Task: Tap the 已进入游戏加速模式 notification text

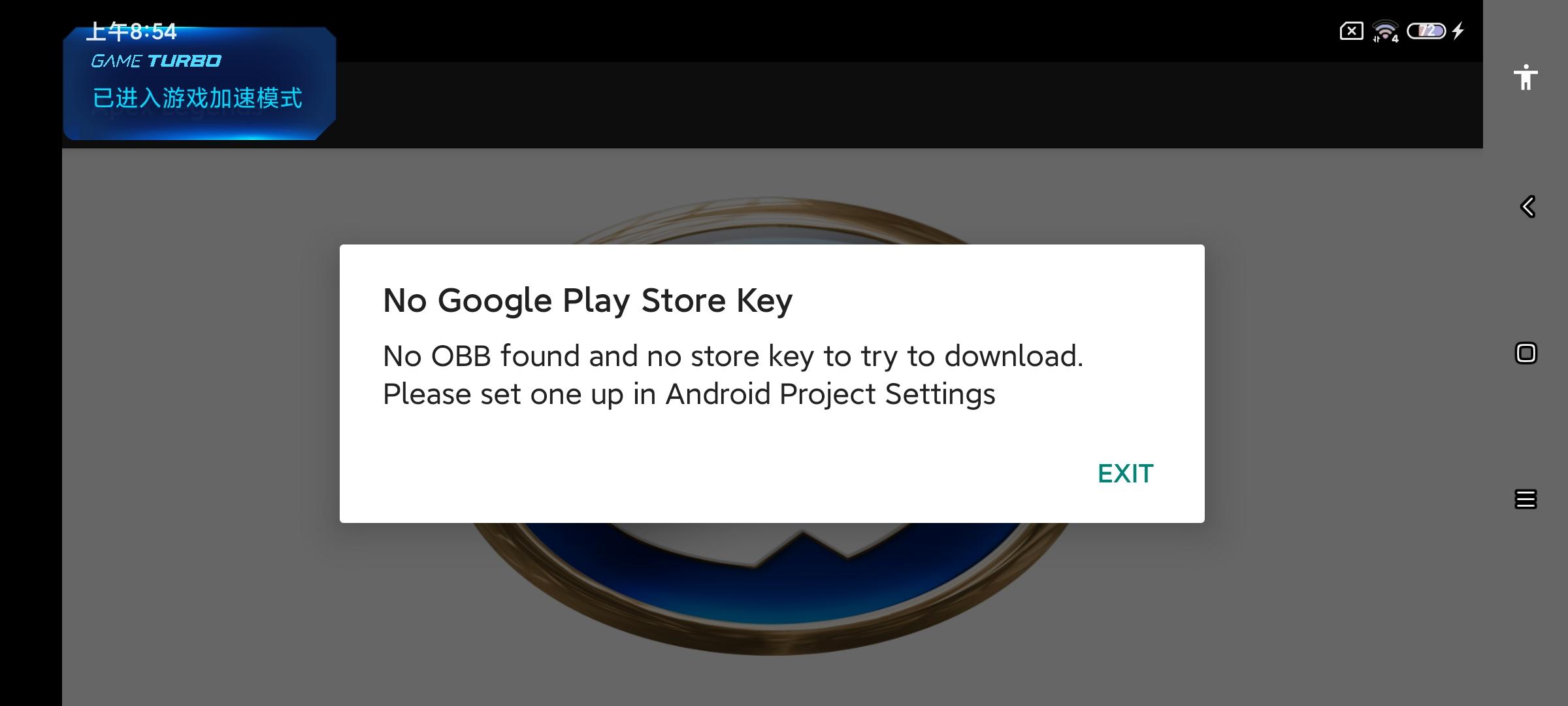Action: point(197,98)
